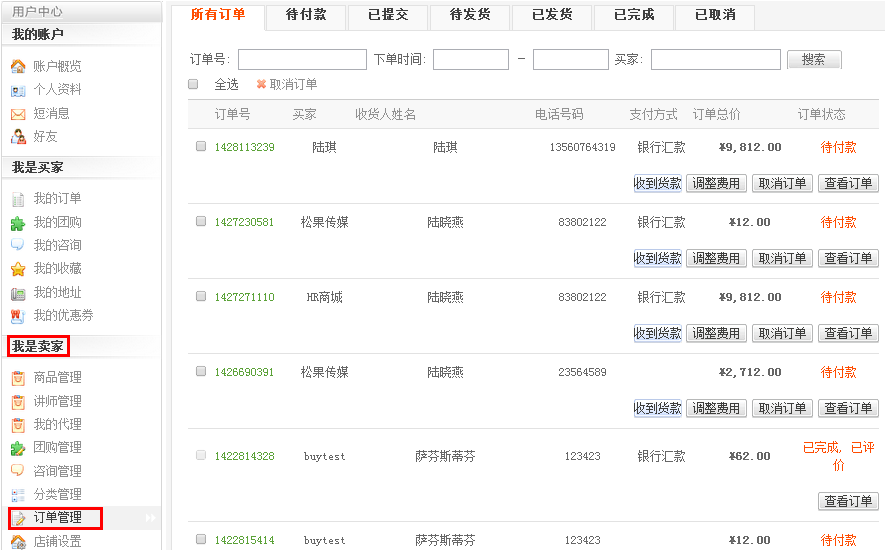Click the icon next to 商品管理

(x=18, y=378)
